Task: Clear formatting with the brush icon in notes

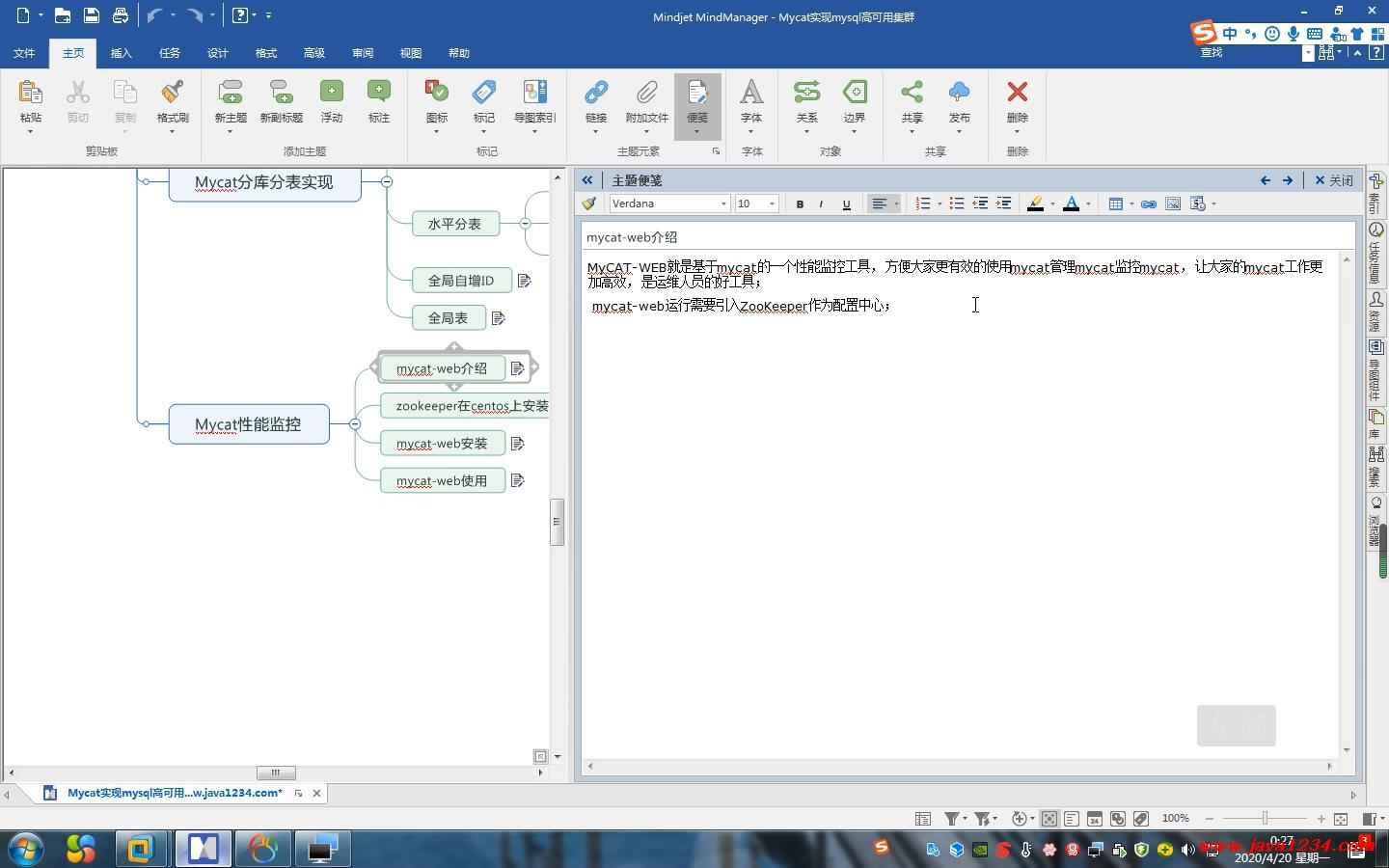Action: [x=589, y=203]
